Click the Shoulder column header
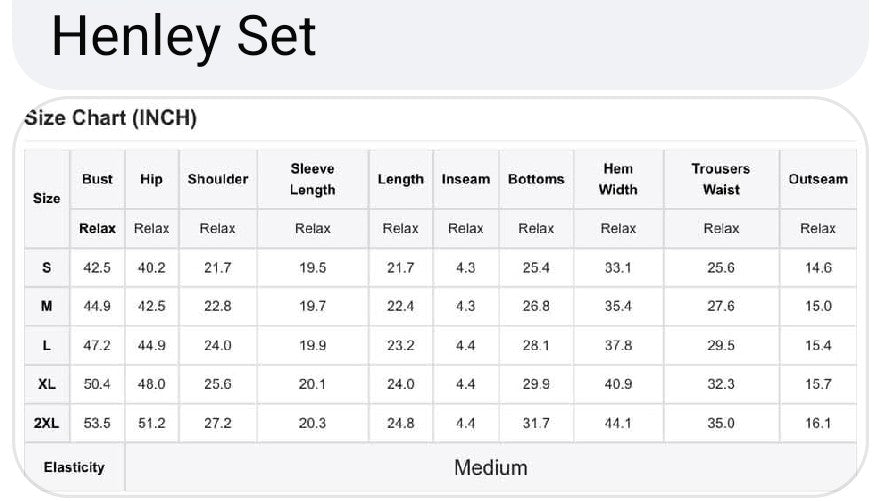This screenshot has height=501, width=886. click(217, 179)
